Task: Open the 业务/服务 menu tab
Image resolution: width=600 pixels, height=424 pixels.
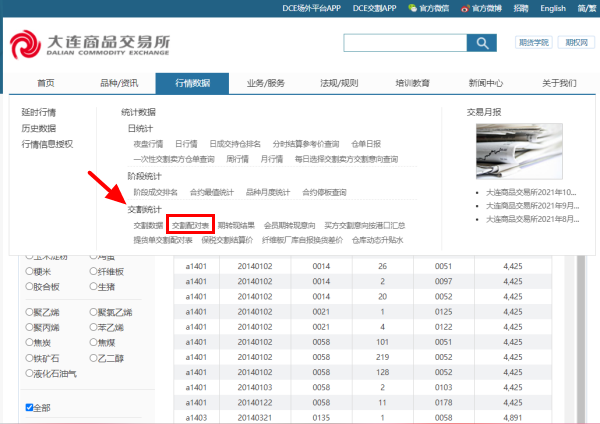Action: 266,83
